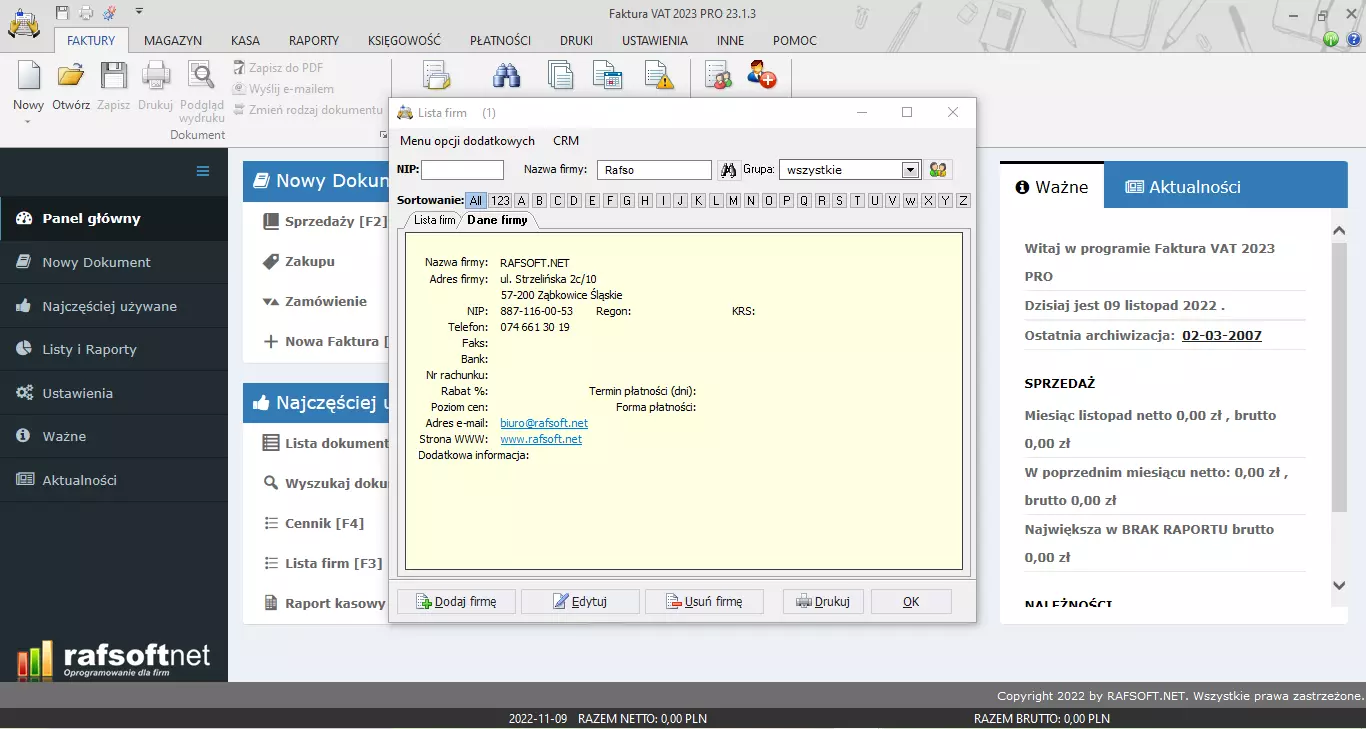Click the Nowy document icon in ribbon
Image resolution: width=1366 pixels, height=729 pixels.
28,76
